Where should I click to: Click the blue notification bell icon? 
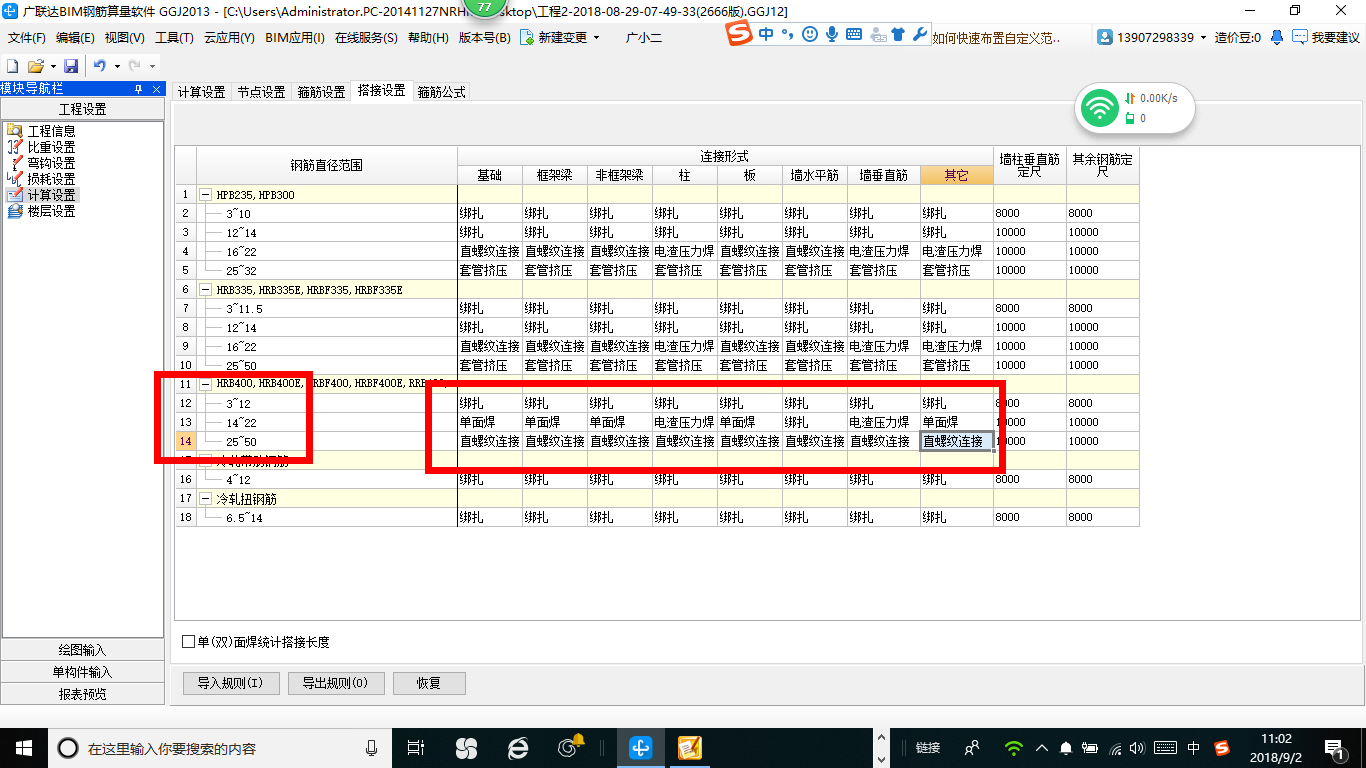click(1277, 37)
